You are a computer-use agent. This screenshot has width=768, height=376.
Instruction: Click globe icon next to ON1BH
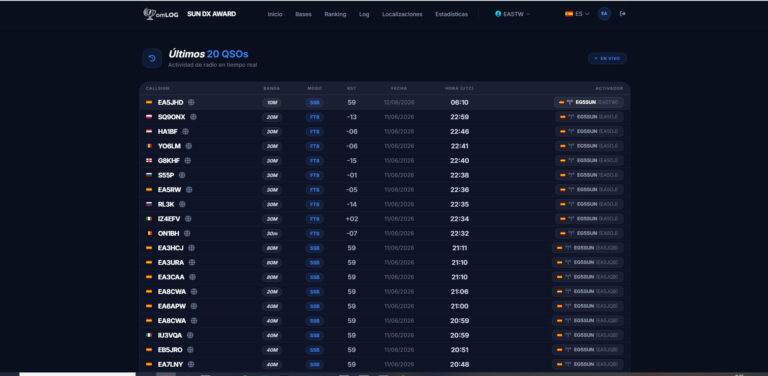[187, 234]
